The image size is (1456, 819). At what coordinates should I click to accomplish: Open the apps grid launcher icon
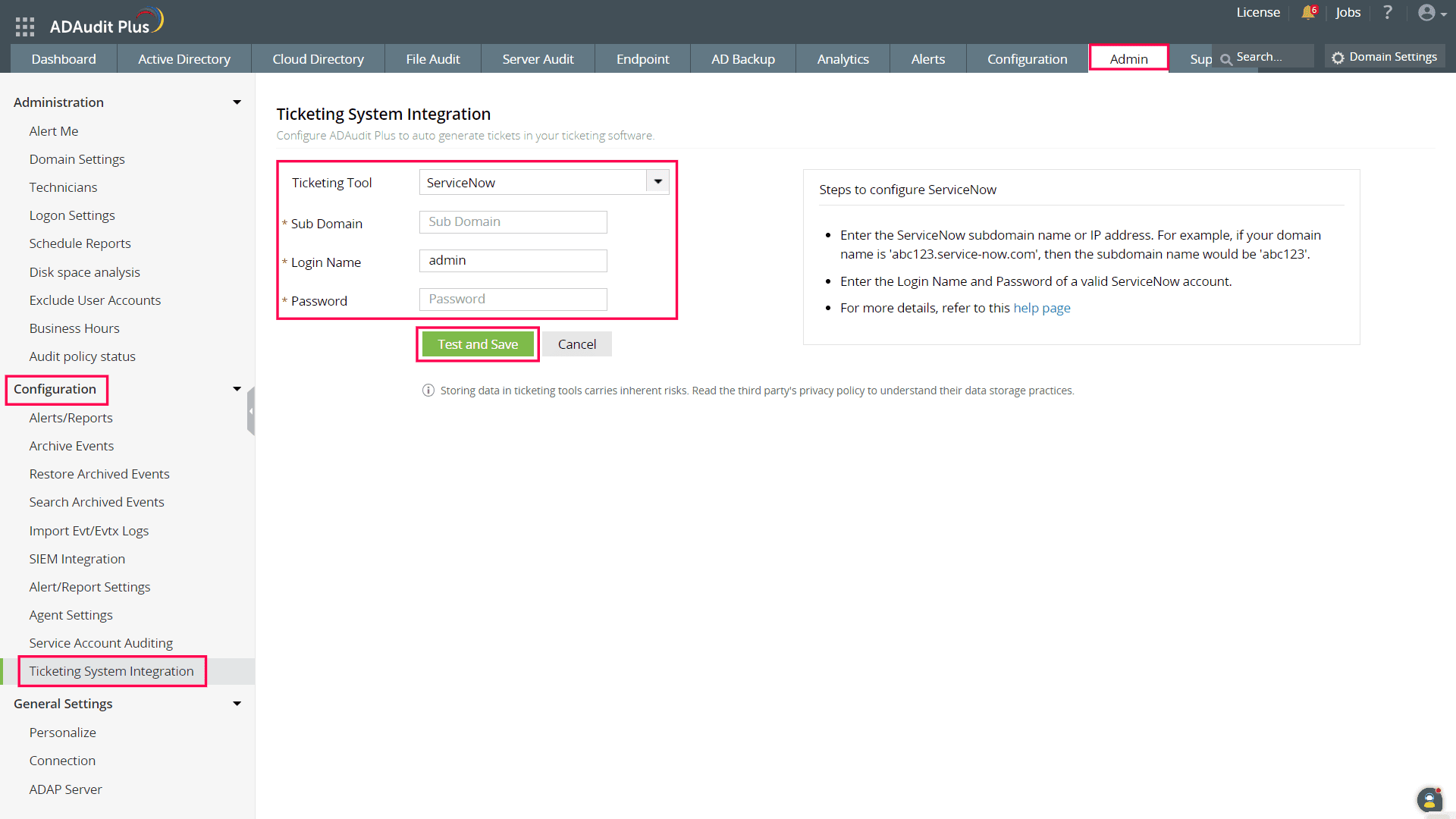pyautogui.click(x=25, y=27)
